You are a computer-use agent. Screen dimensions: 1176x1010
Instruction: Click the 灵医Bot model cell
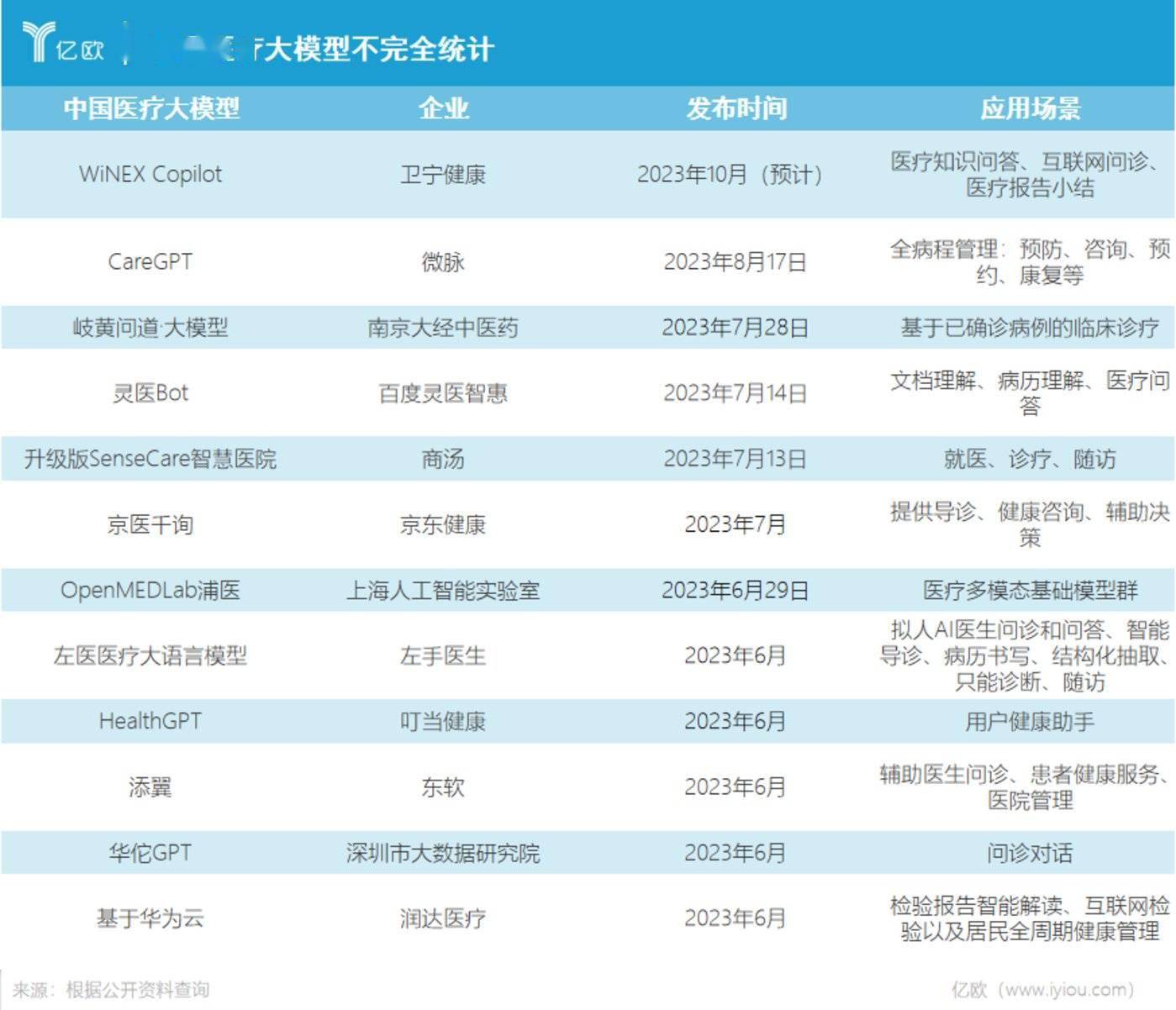(150, 393)
